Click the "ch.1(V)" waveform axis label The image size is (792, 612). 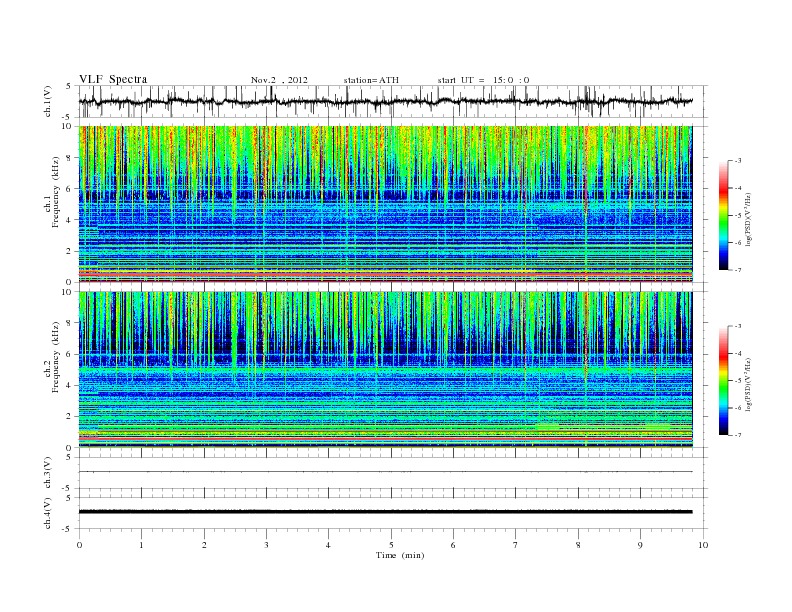point(48,101)
